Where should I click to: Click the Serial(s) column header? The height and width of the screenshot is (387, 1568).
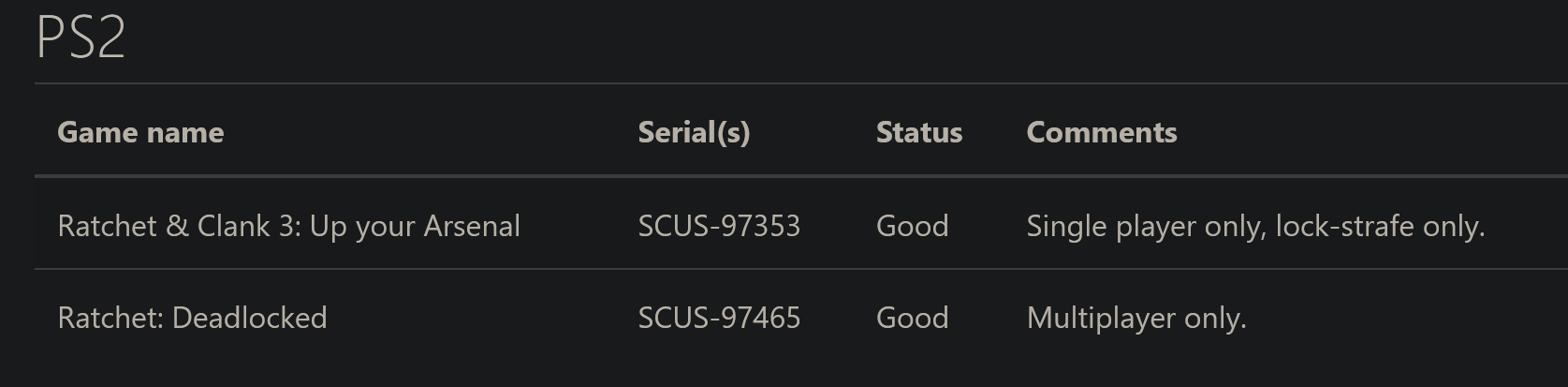click(694, 132)
